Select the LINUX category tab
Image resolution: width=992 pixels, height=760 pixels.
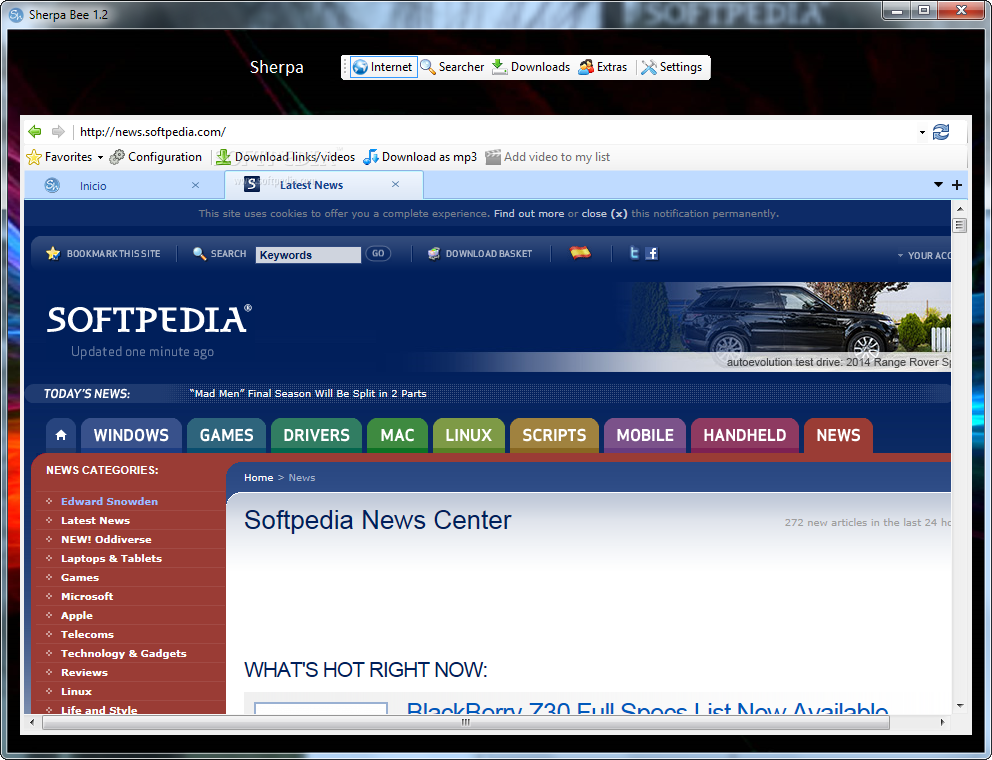click(469, 435)
